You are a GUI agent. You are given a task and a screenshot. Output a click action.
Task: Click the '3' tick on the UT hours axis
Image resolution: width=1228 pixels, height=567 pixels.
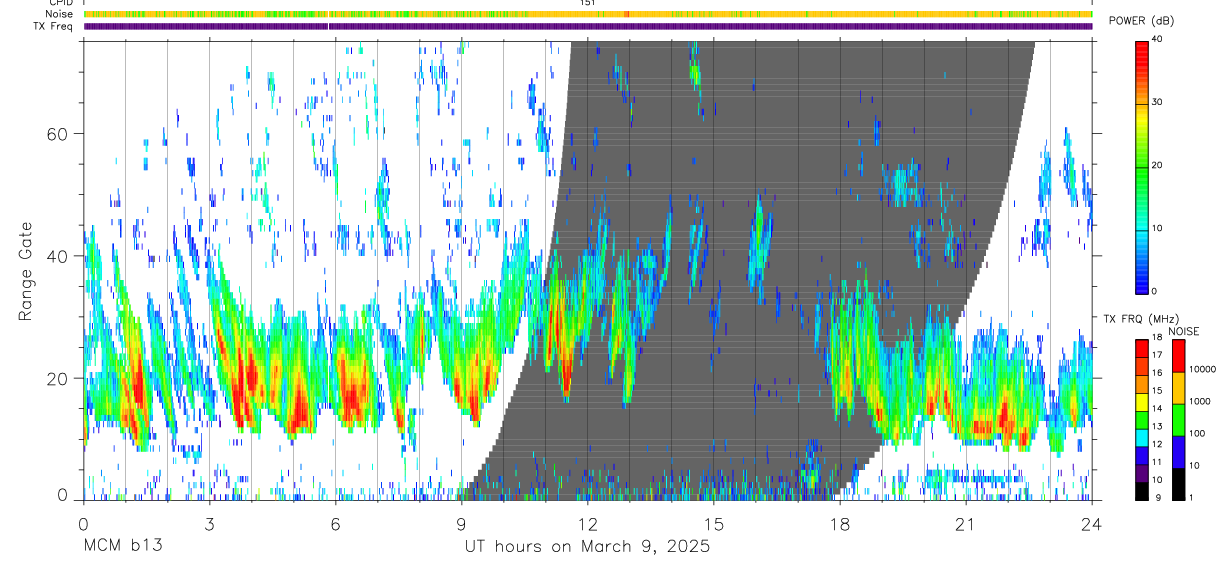click(x=210, y=524)
